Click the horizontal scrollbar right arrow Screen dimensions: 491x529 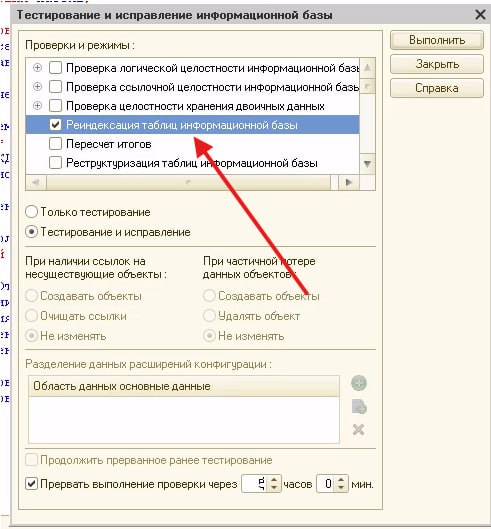349,183
